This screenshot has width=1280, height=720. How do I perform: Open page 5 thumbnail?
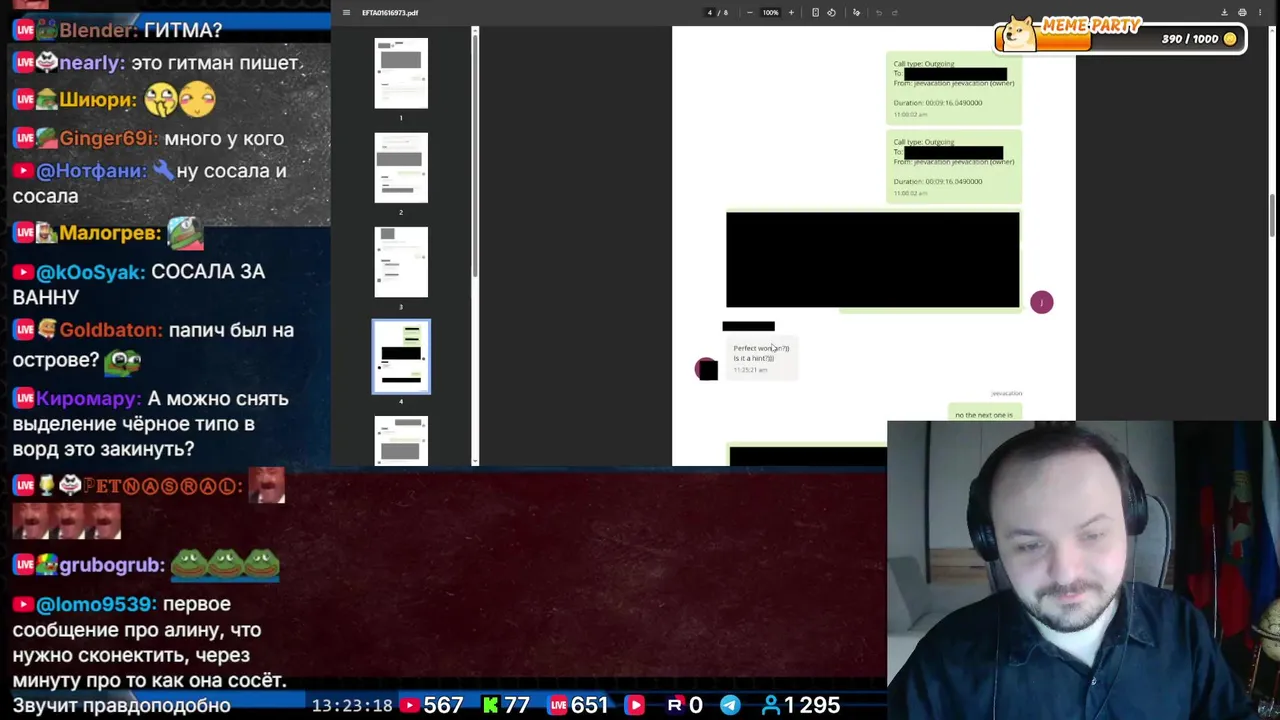click(x=401, y=441)
